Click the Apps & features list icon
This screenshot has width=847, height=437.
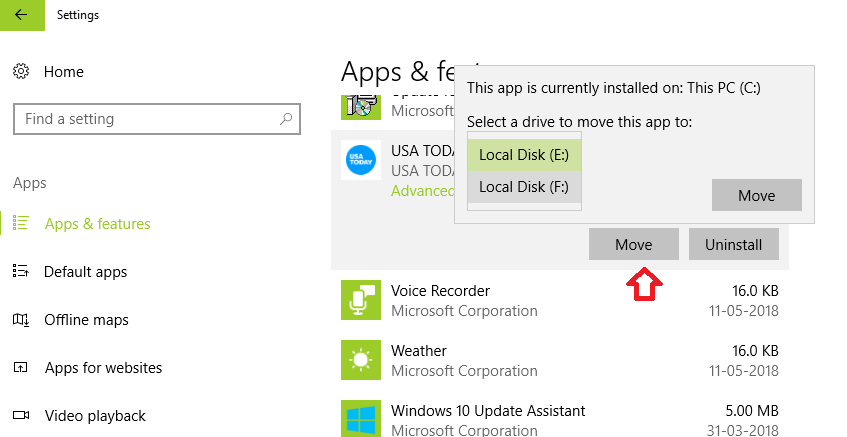(x=21, y=224)
